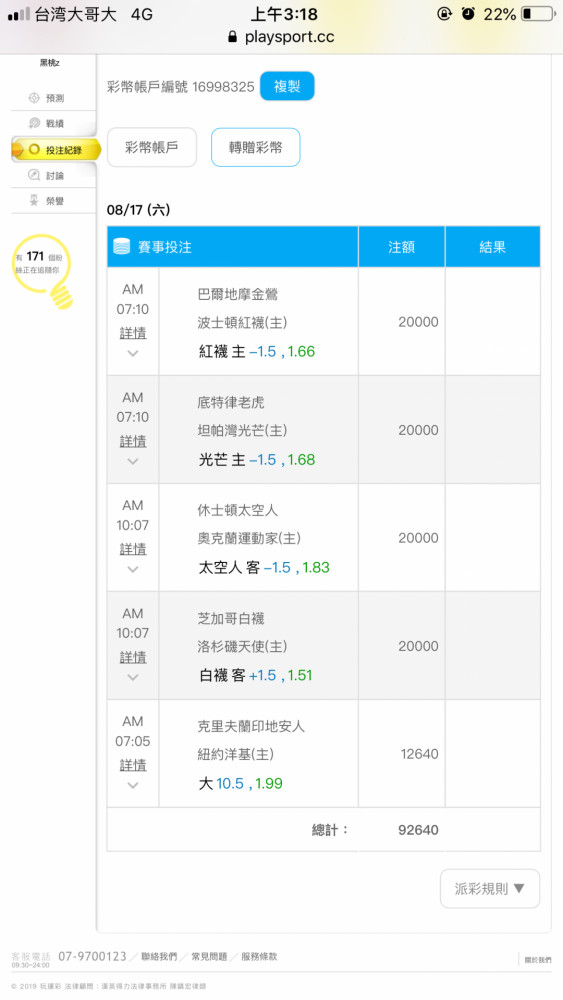Expand the chevron under the 紅襪 bet

(133, 353)
